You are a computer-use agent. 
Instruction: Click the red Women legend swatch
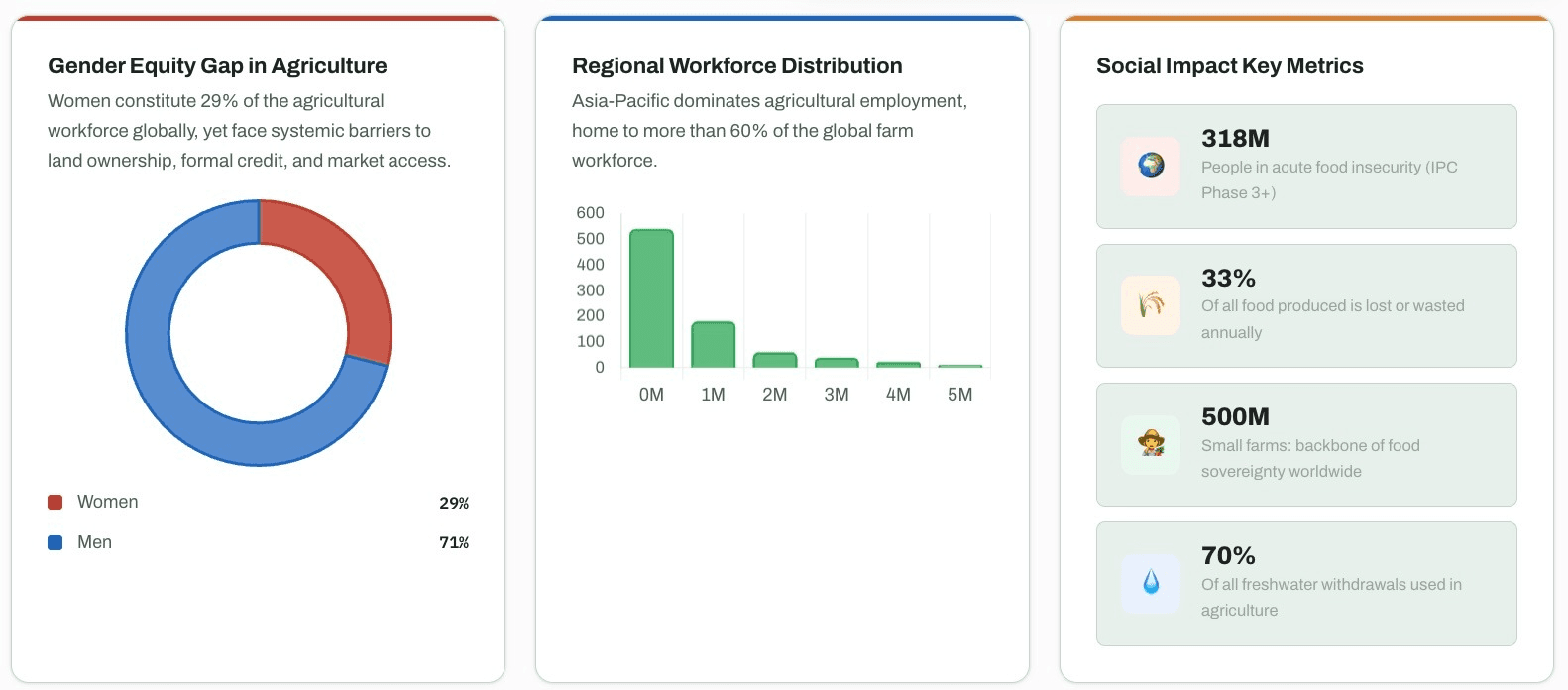pyautogui.click(x=56, y=503)
